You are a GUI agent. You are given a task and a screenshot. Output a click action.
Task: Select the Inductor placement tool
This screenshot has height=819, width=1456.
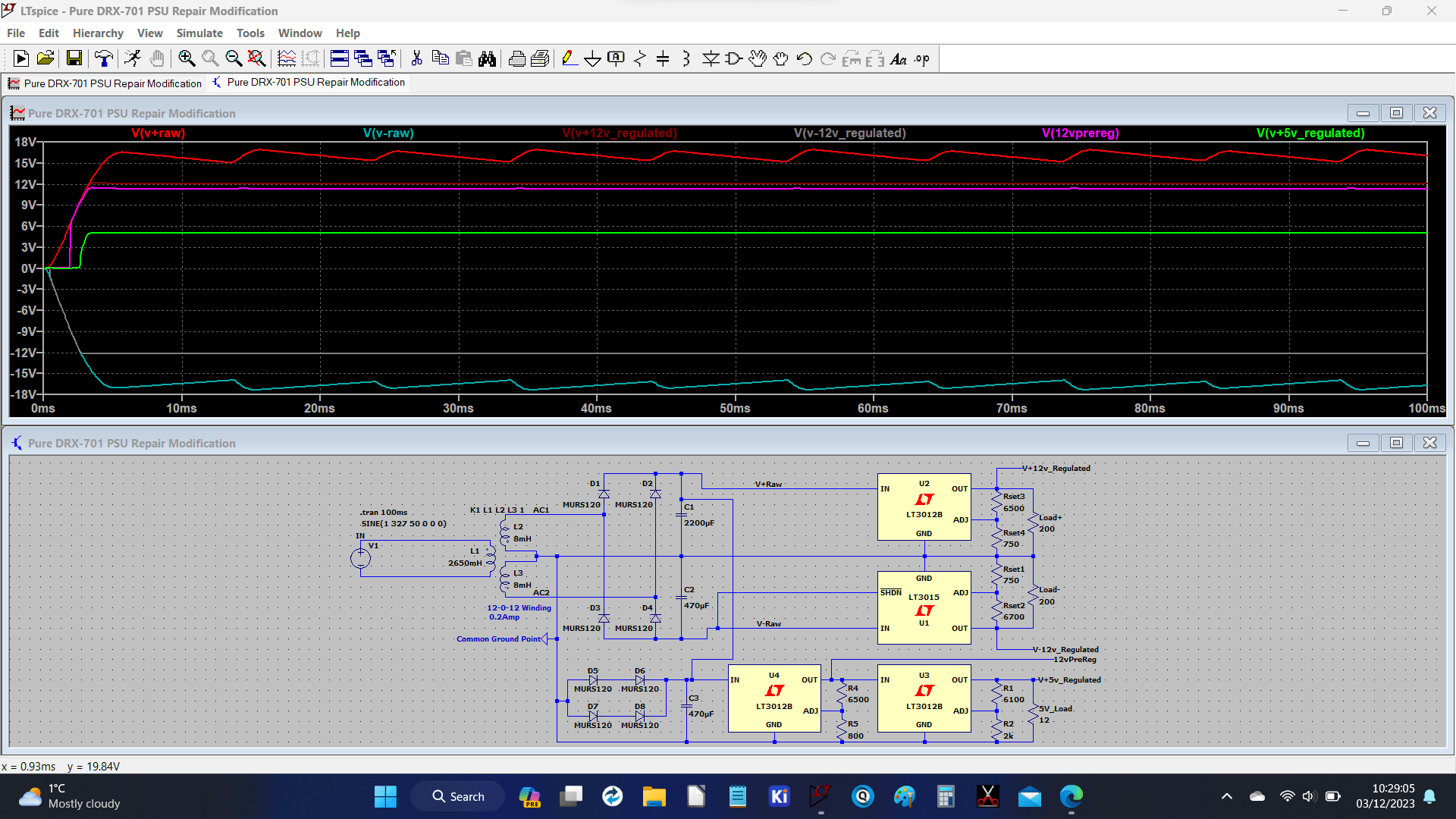point(686,58)
